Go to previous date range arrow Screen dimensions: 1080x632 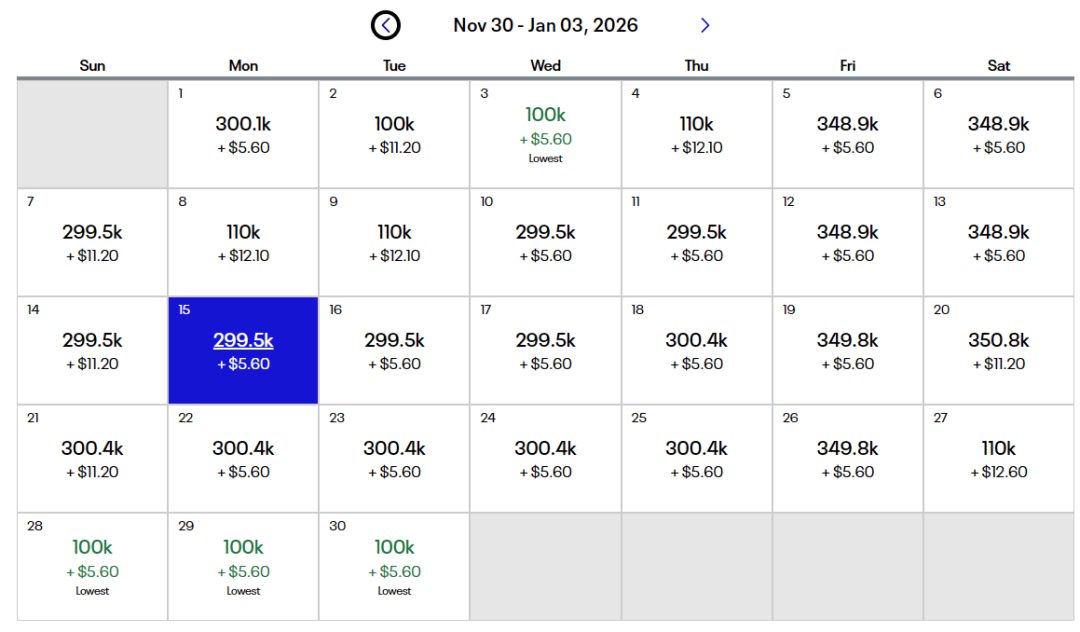pyautogui.click(x=386, y=25)
